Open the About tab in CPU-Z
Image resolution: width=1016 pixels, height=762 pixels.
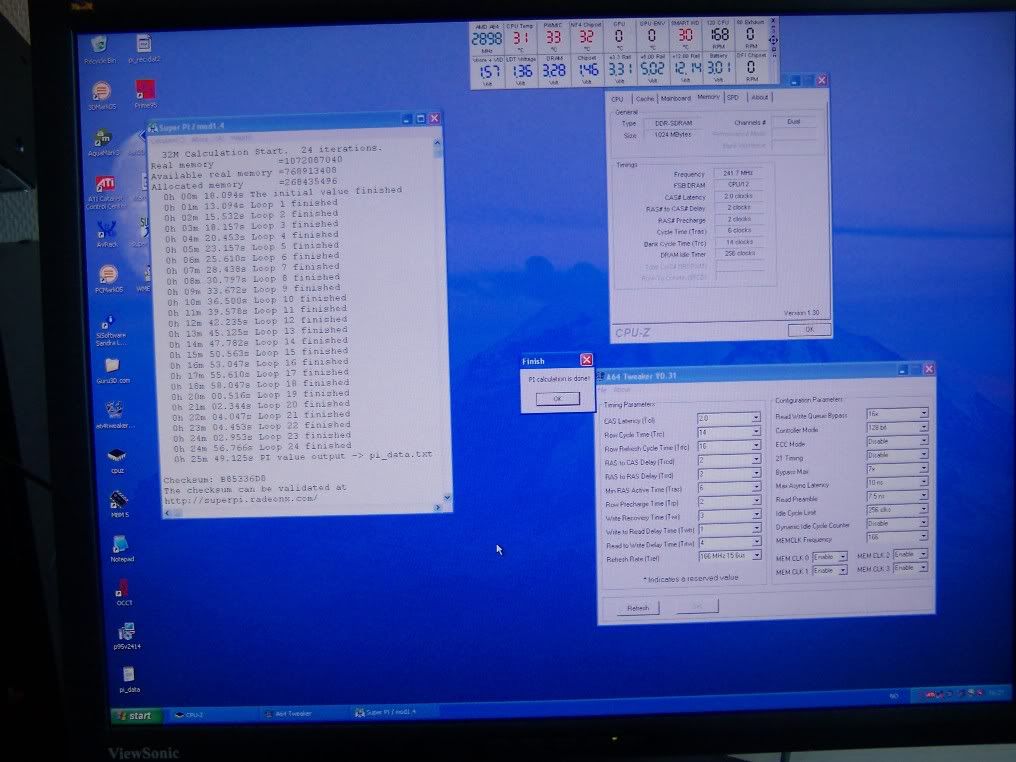(x=759, y=97)
